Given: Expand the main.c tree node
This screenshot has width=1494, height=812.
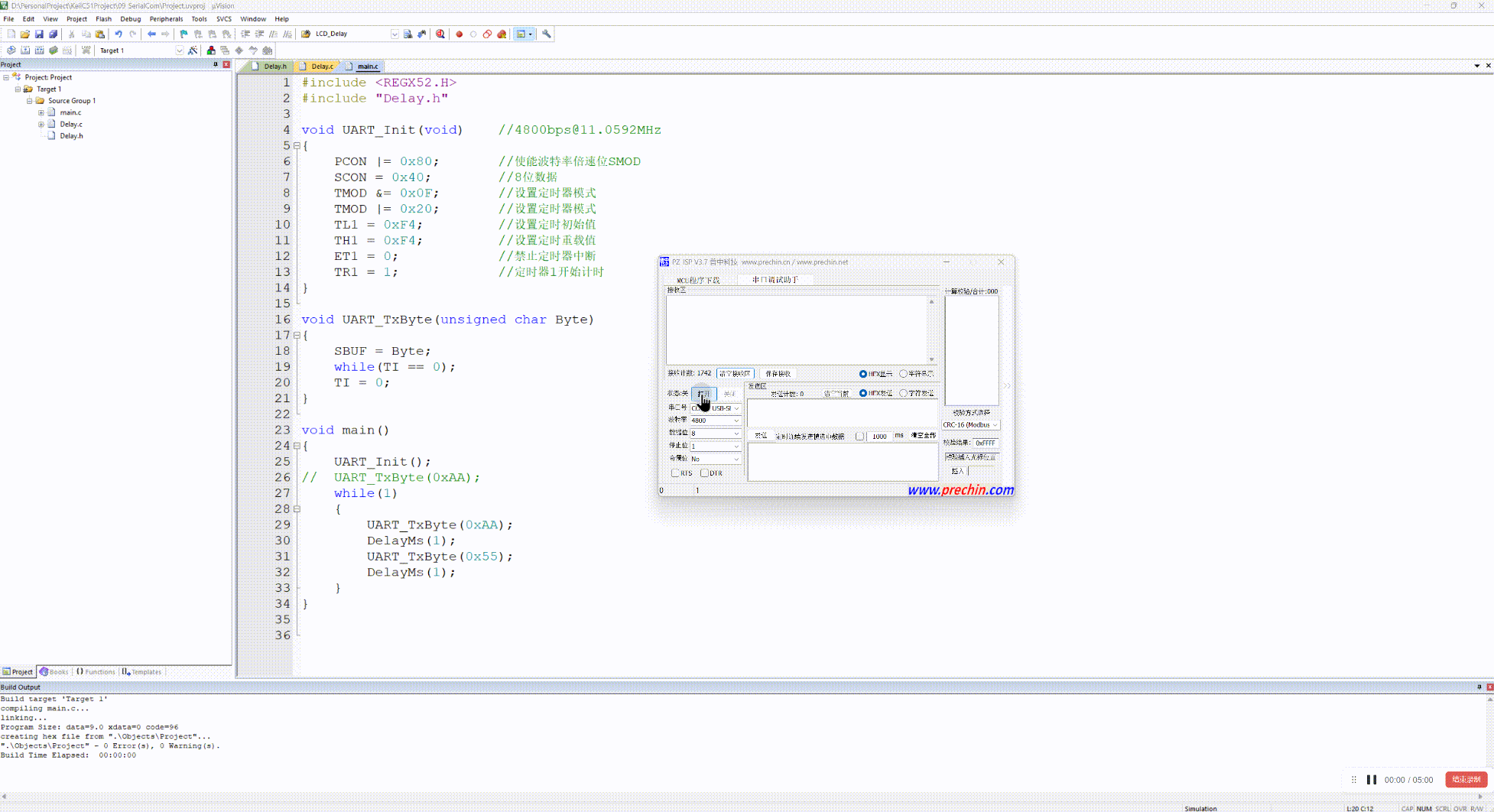Looking at the screenshot, I should (41, 112).
